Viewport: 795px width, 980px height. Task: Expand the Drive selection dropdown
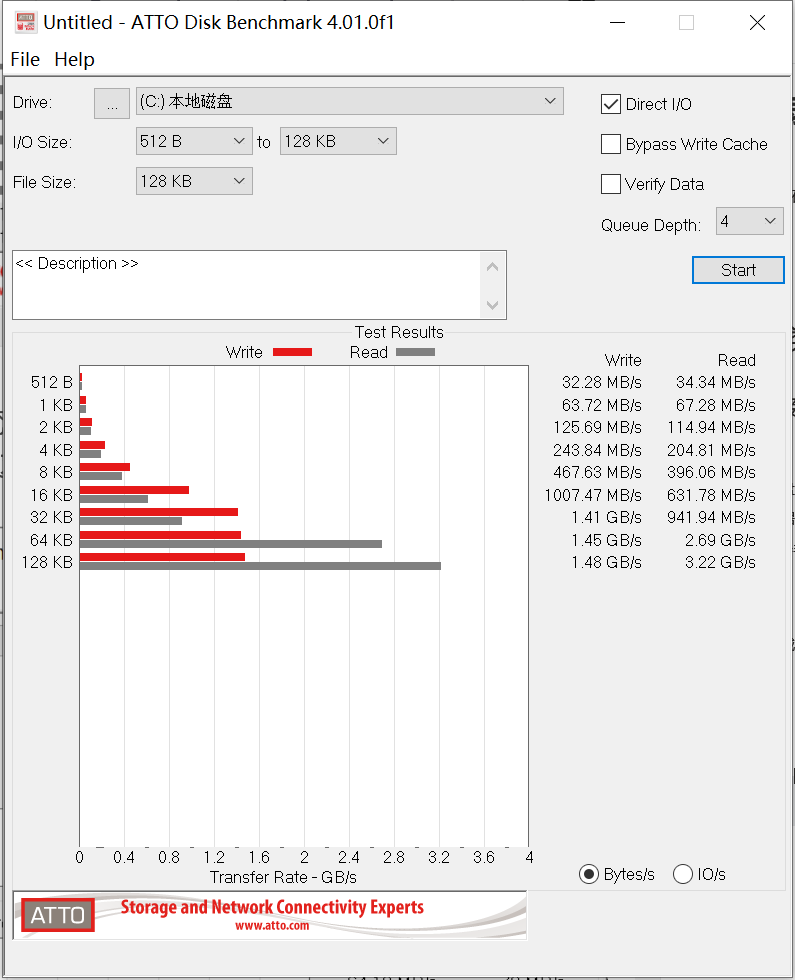(x=349, y=101)
